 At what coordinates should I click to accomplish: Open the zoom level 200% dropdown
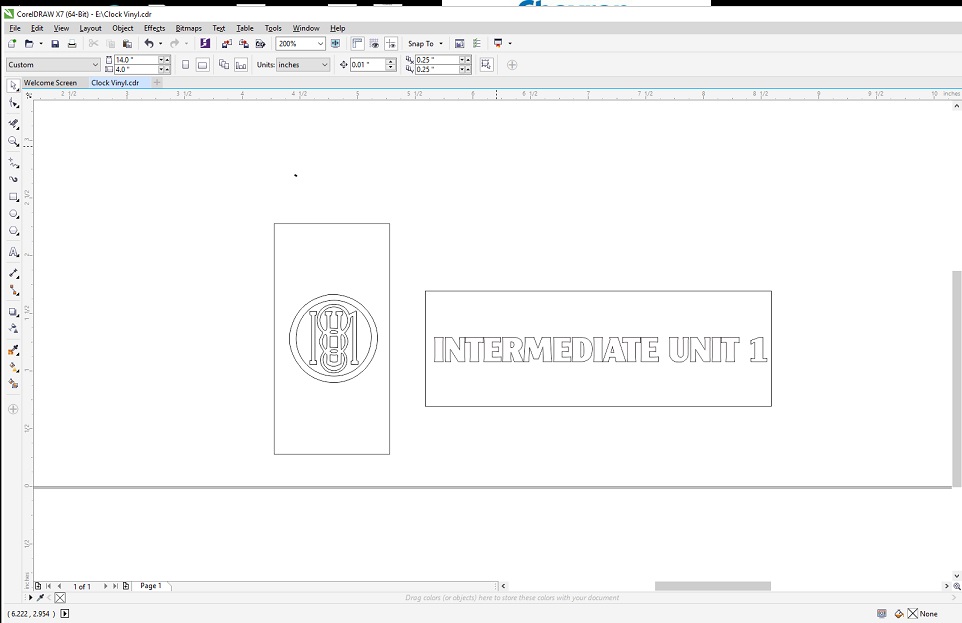[x=320, y=44]
